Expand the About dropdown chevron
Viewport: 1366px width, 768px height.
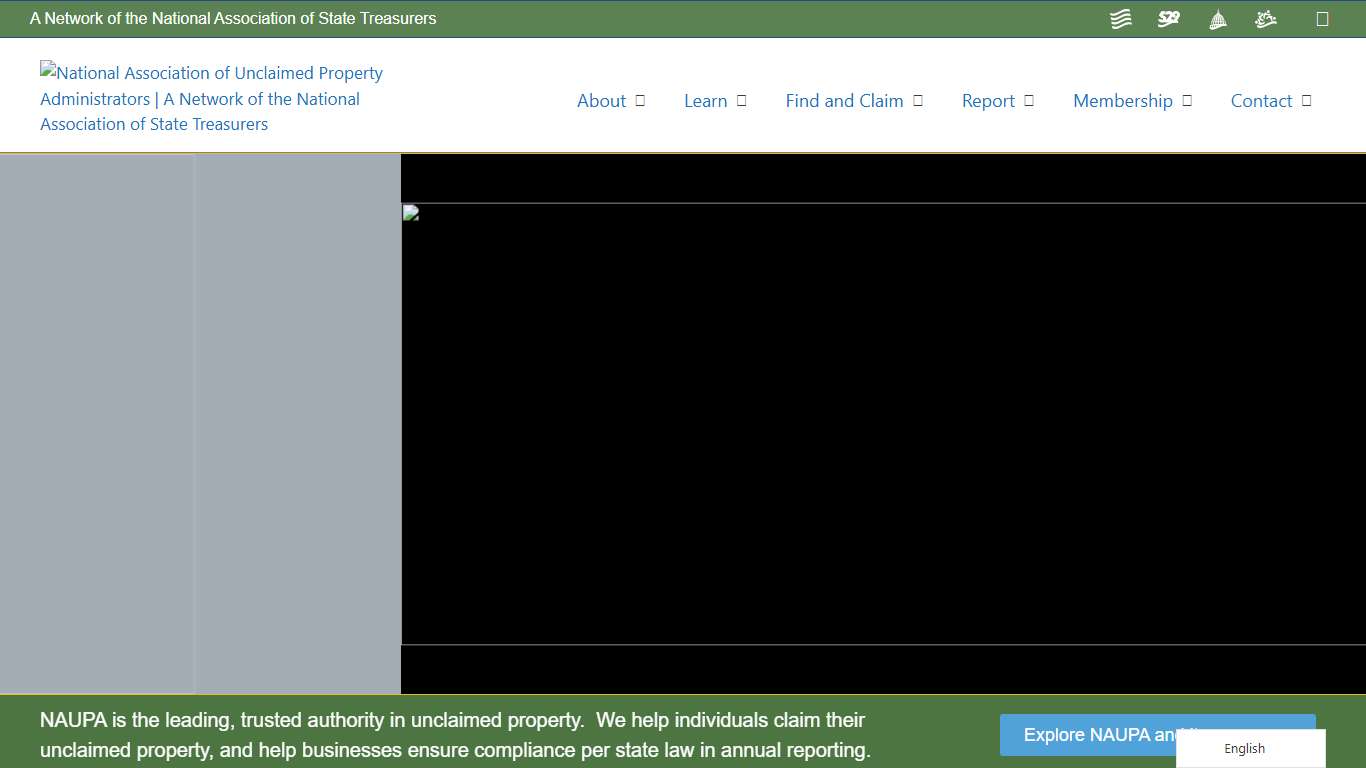tap(641, 100)
